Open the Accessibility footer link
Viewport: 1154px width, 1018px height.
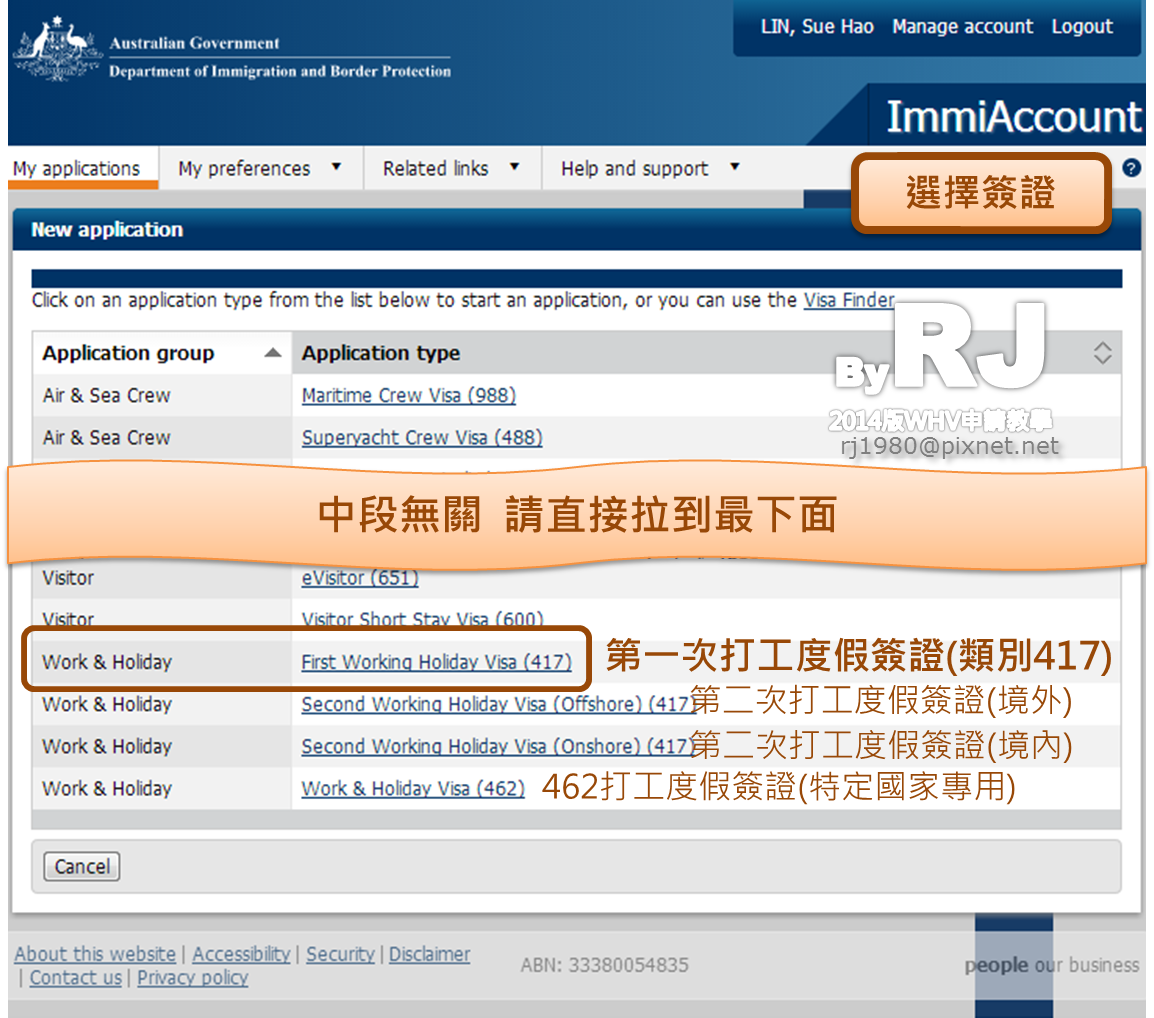point(241,954)
